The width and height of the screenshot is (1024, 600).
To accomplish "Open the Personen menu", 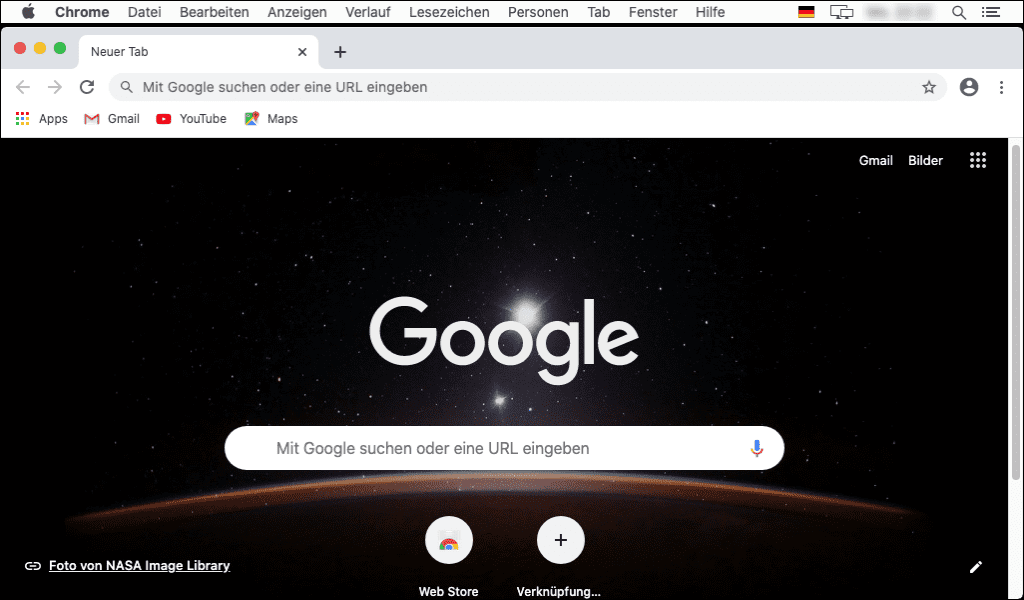I will click(x=538, y=12).
